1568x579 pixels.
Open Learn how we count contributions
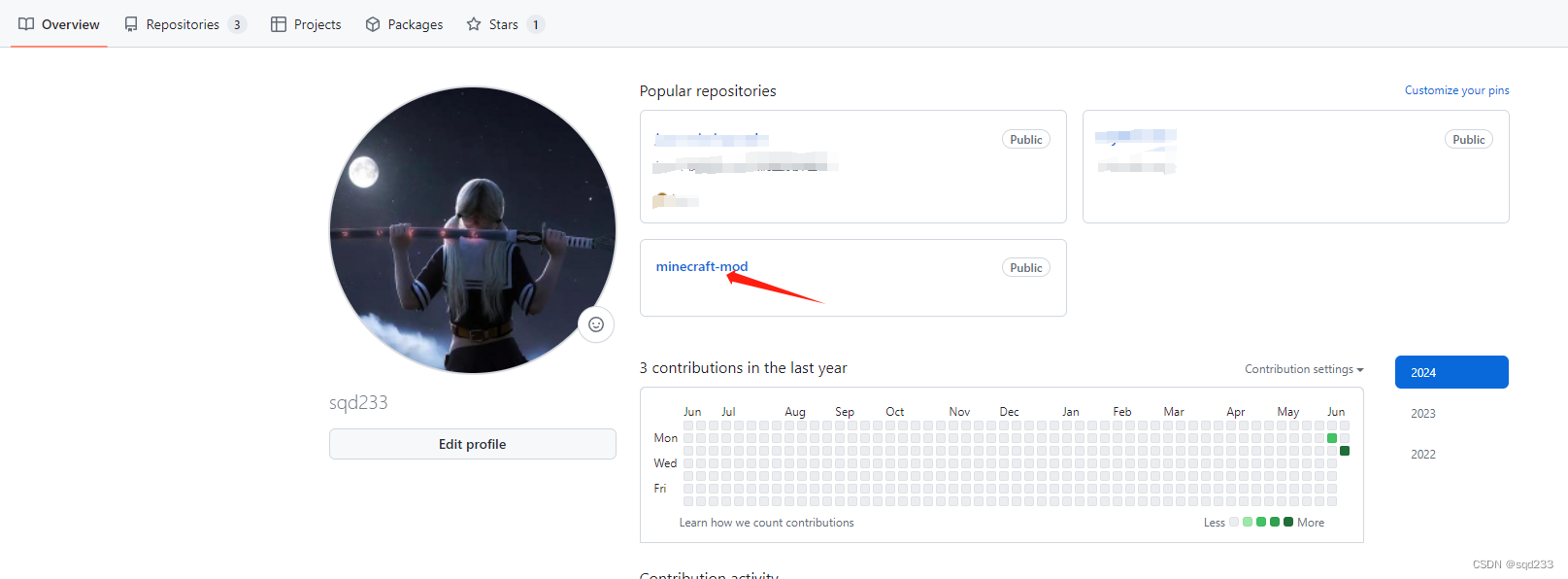point(767,523)
